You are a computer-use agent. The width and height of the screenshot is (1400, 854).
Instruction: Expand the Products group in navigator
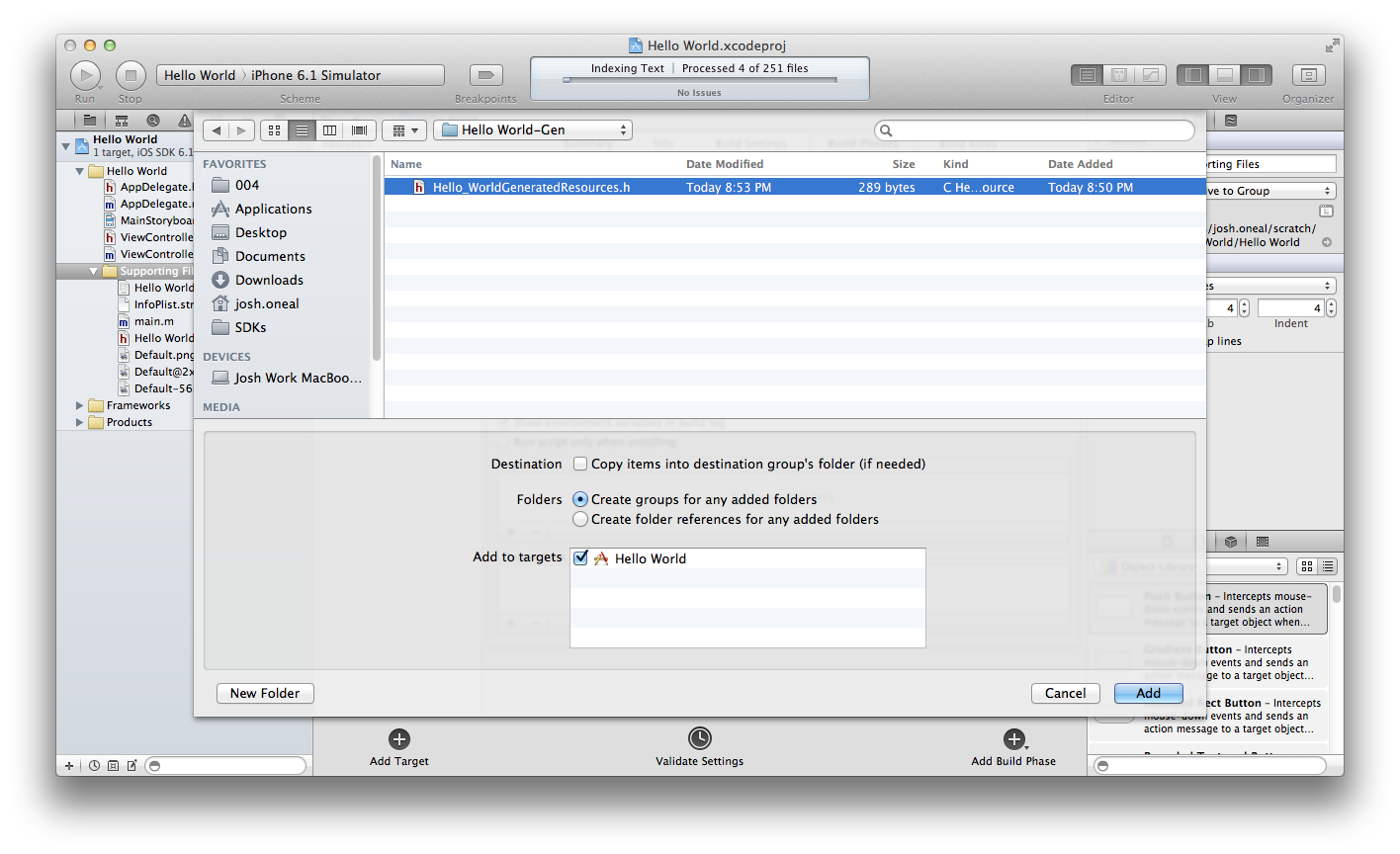(80, 422)
